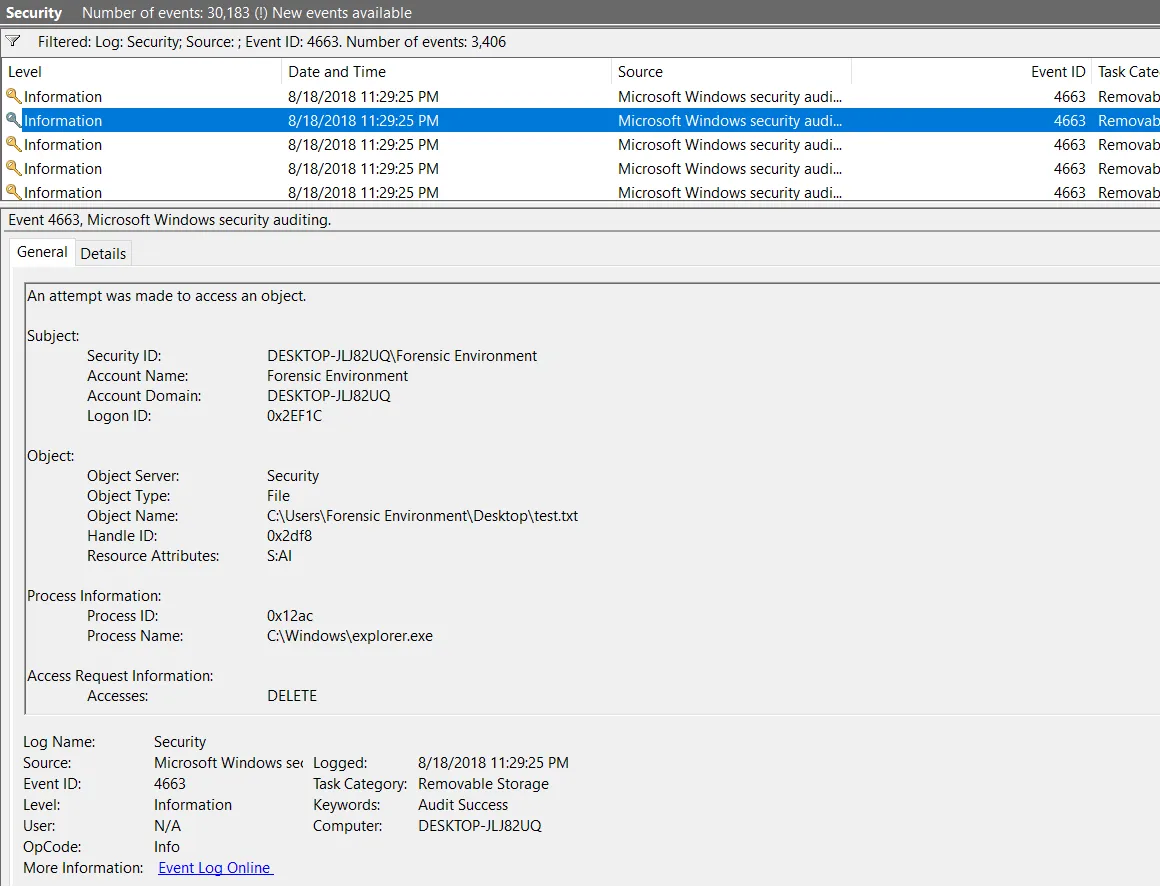The image size is (1160, 888).
Task: Click the 'Event 4663, Microsoft Windows security auditing.' heading
Action: click(169, 220)
